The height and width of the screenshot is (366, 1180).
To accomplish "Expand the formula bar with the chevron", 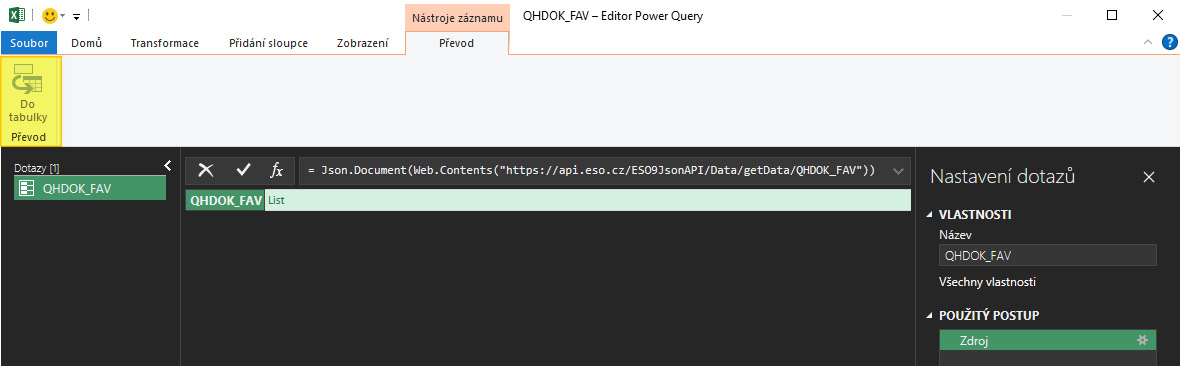I will pos(898,171).
